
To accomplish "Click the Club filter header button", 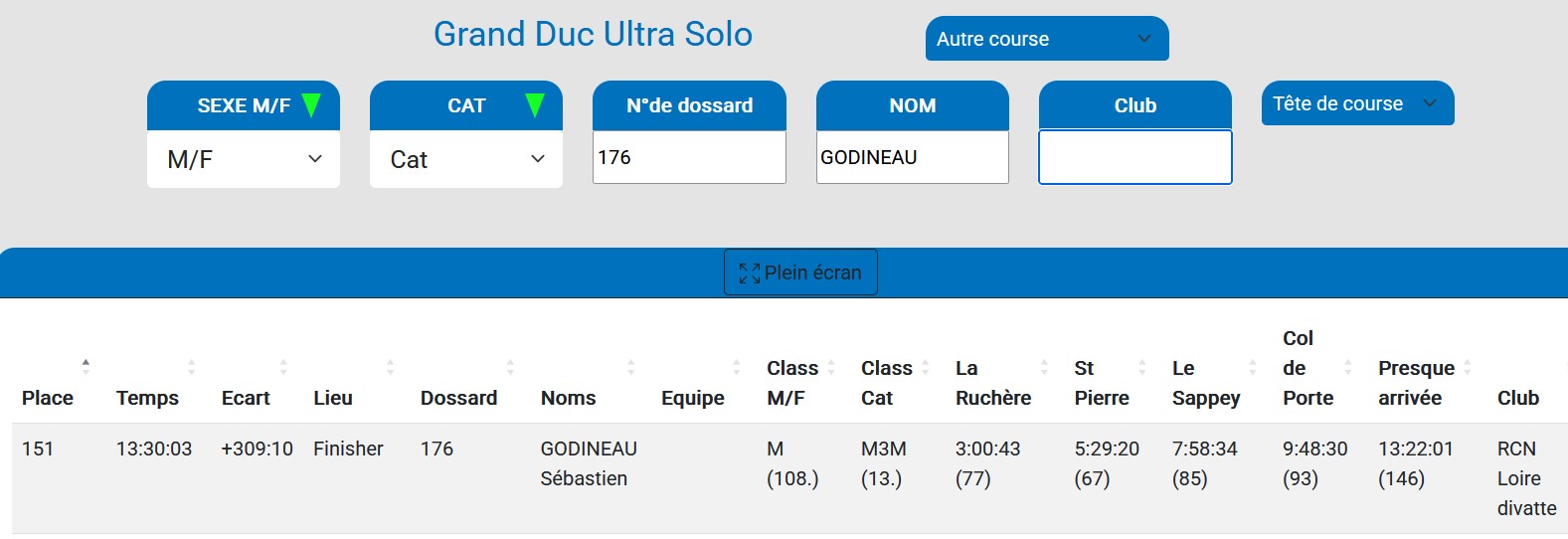I will point(1134,105).
